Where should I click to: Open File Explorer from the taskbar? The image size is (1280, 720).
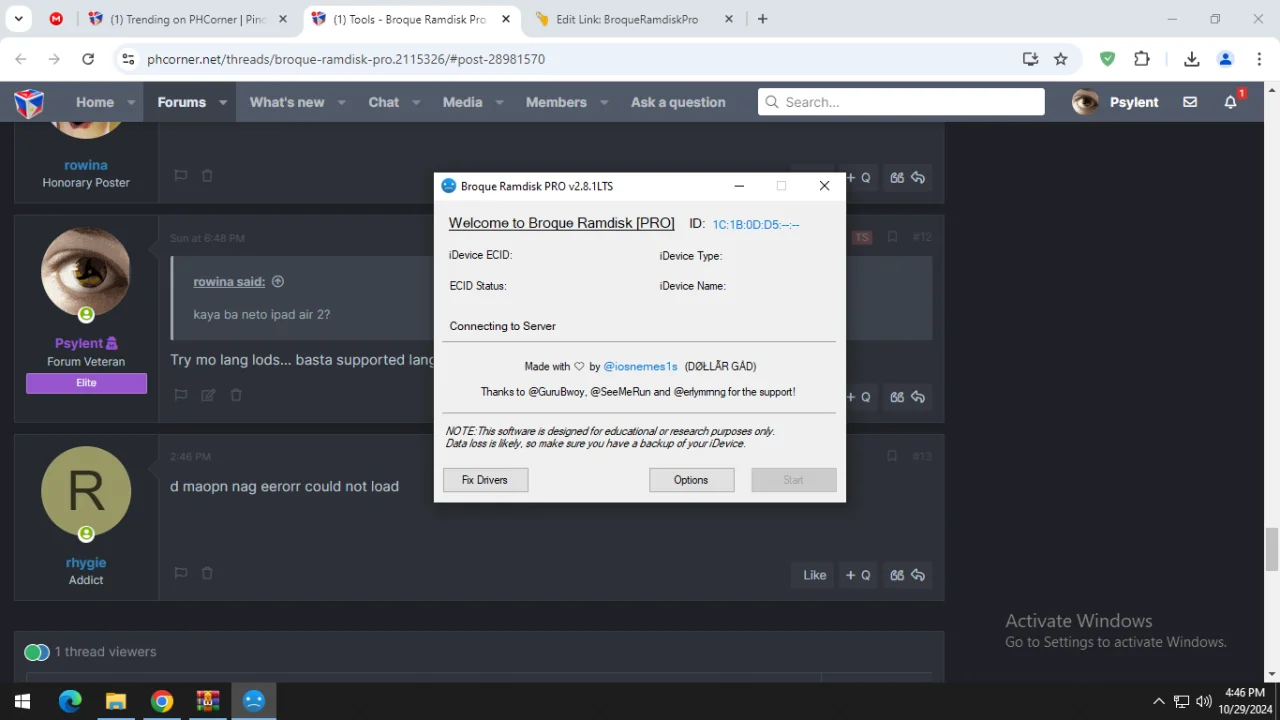pyautogui.click(x=116, y=702)
